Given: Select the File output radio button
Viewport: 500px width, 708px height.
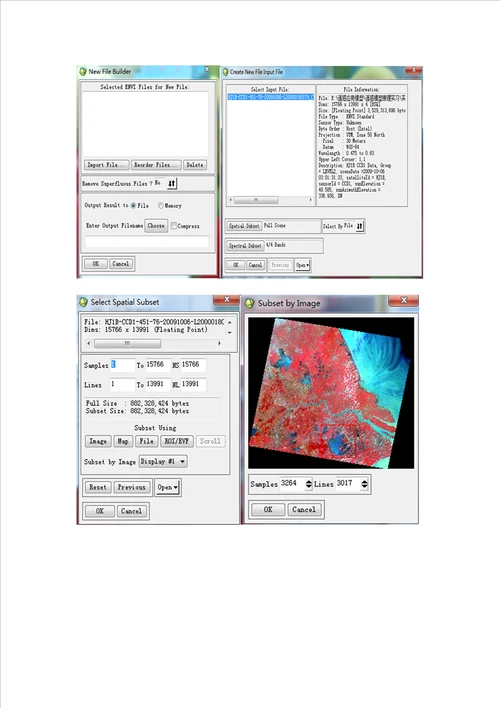Looking at the screenshot, I should [x=133, y=205].
